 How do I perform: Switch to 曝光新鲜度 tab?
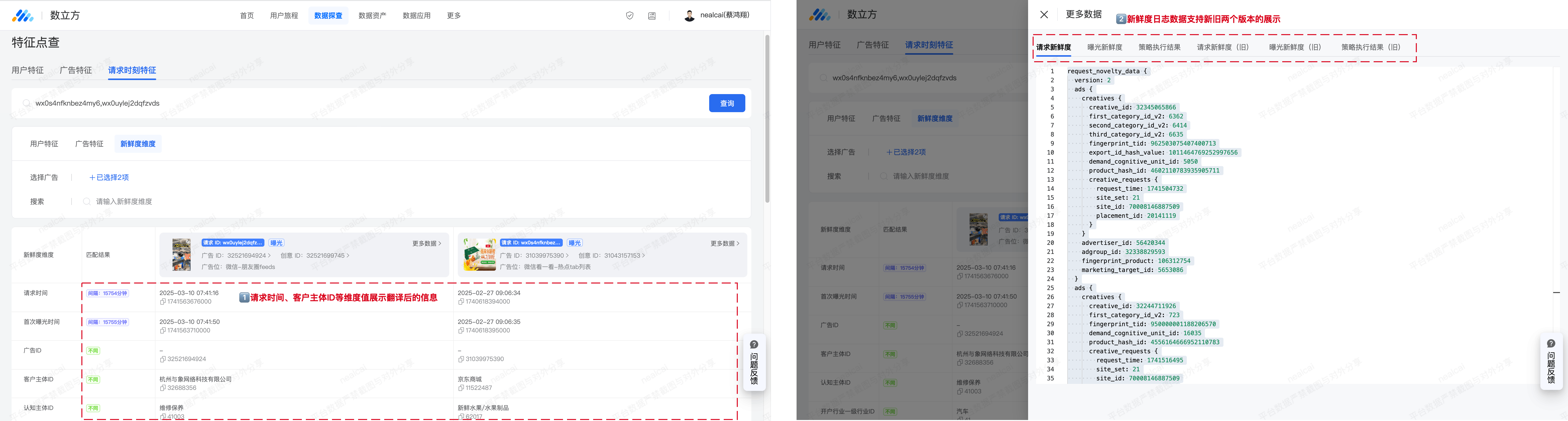pos(1104,47)
